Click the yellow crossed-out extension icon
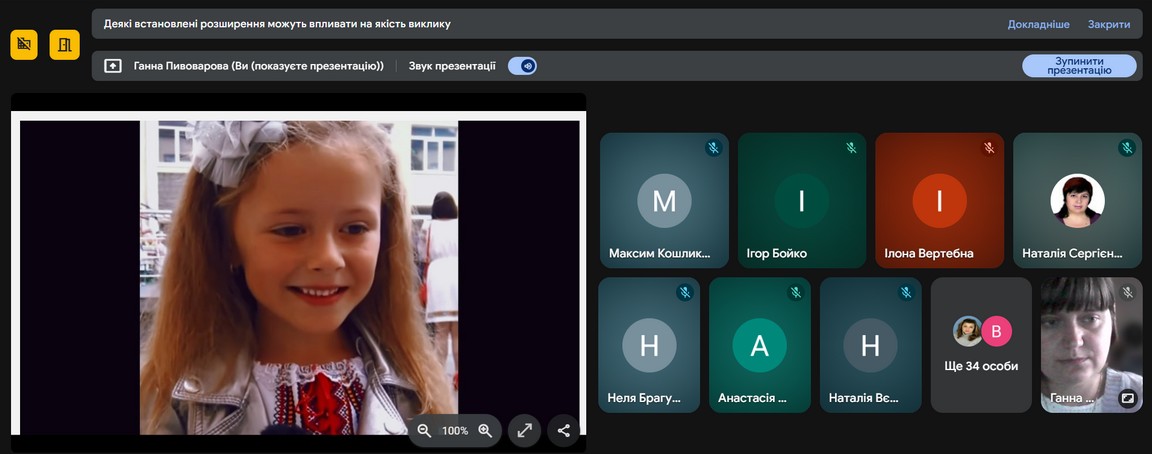 click(x=24, y=45)
